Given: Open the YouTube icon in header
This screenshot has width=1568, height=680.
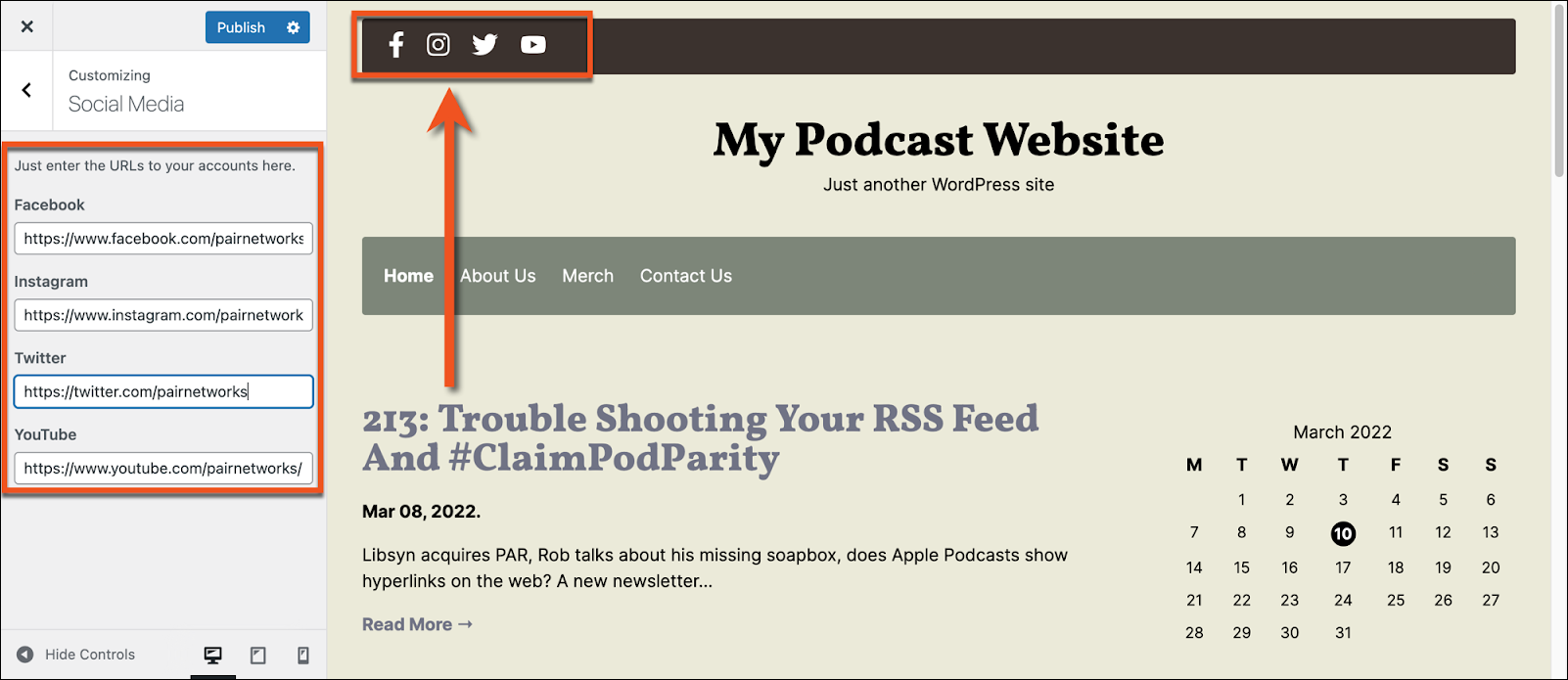Looking at the screenshot, I should click(x=533, y=44).
